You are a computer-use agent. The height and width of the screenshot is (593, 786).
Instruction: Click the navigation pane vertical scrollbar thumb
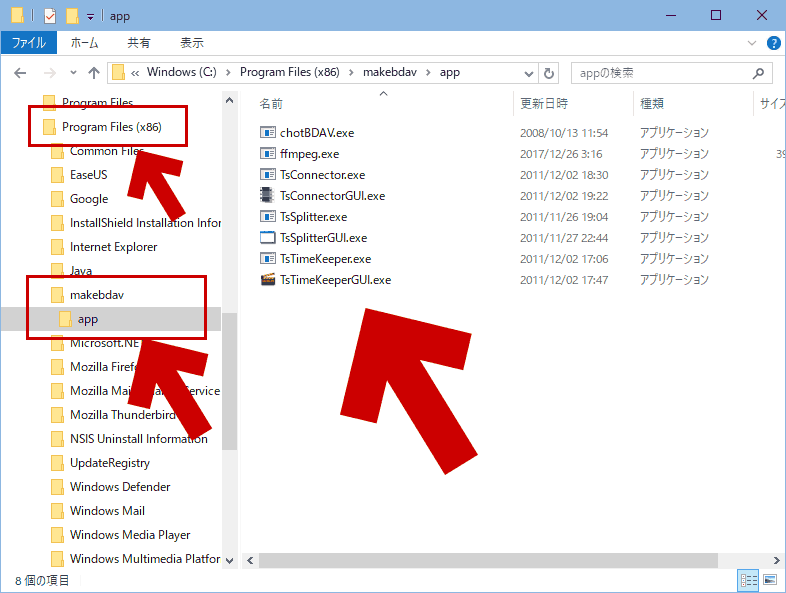point(229,381)
